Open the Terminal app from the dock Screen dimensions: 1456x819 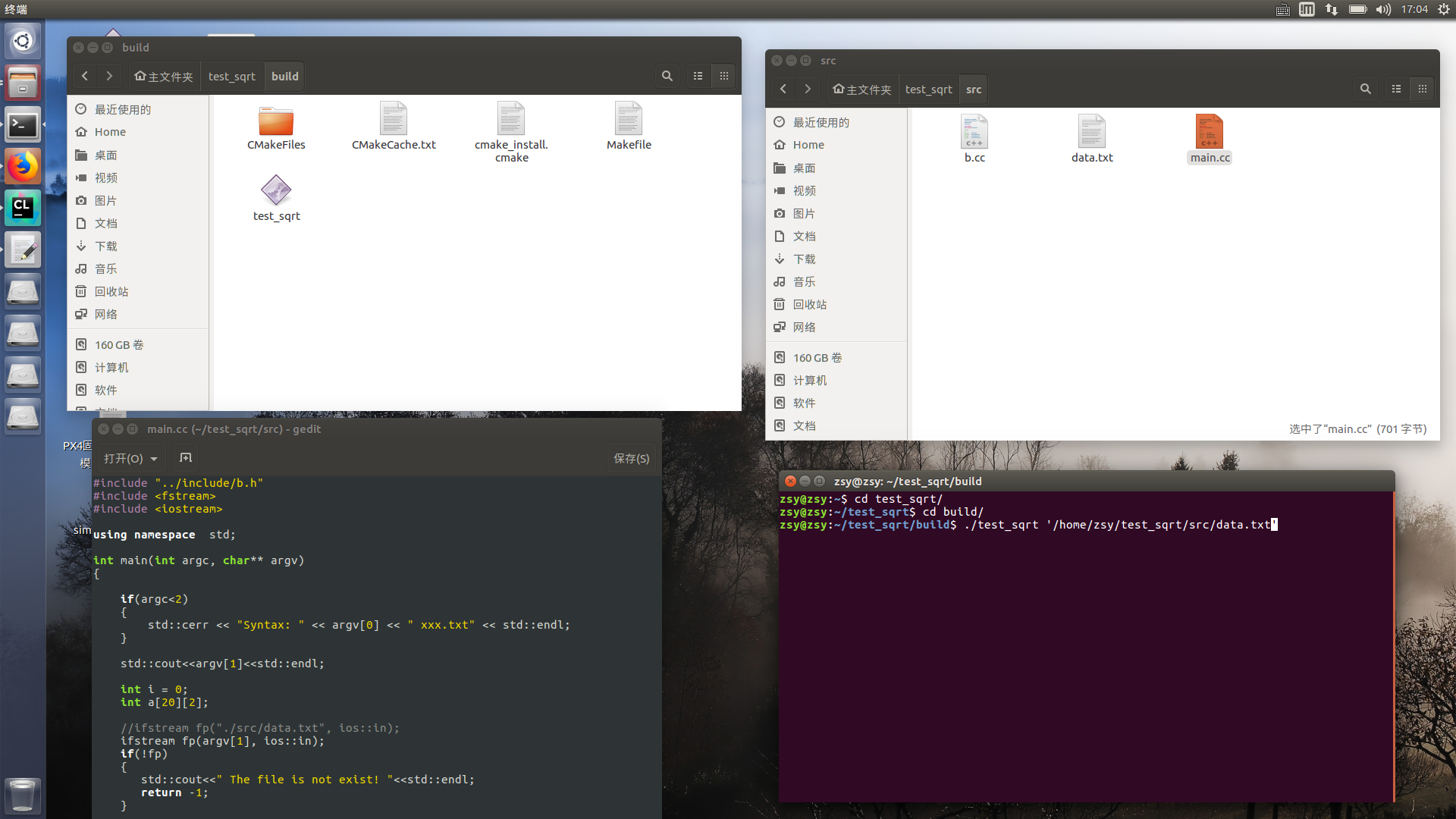pyautogui.click(x=23, y=124)
